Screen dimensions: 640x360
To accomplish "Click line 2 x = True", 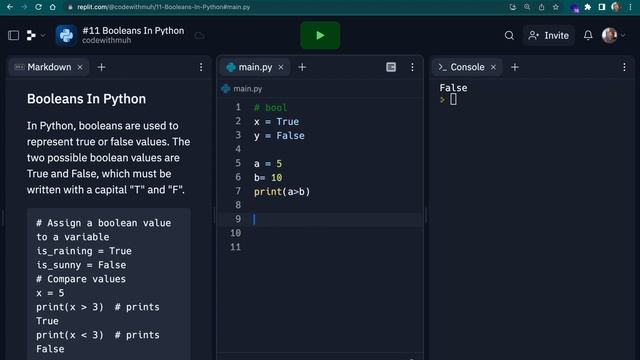I will pos(276,122).
